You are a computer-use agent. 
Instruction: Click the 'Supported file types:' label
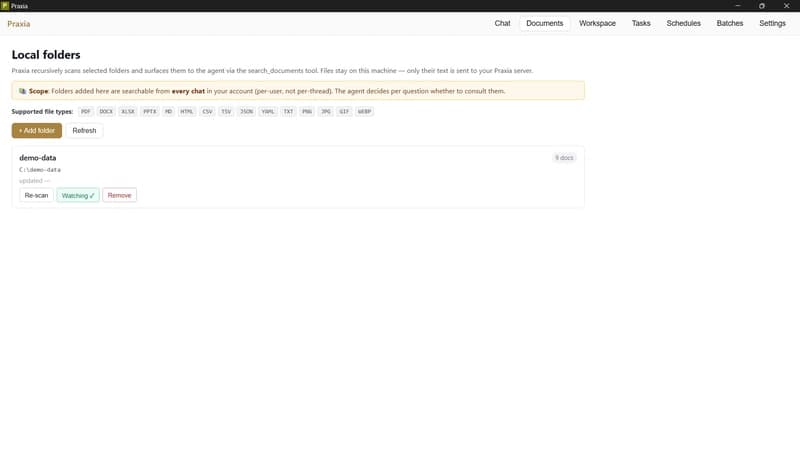click(x=42, y=112)
